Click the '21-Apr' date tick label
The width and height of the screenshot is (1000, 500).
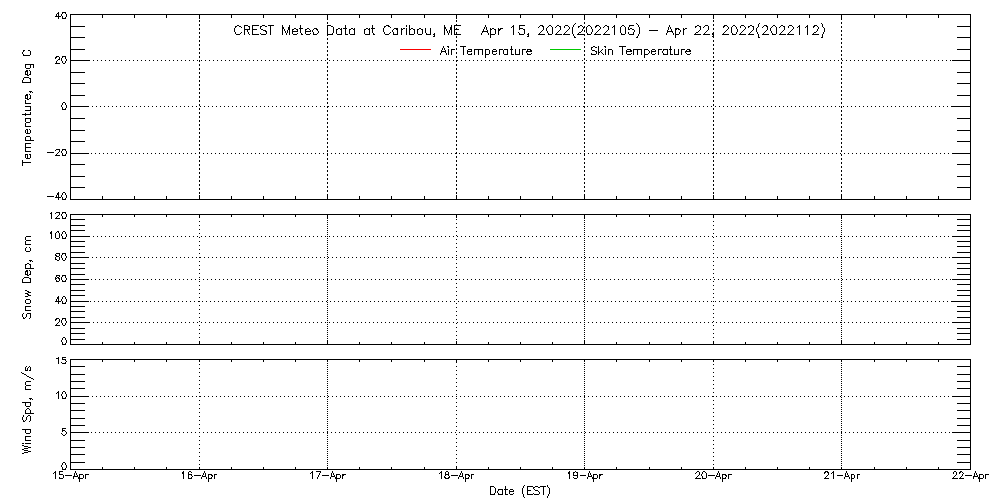tap(842, 476)
